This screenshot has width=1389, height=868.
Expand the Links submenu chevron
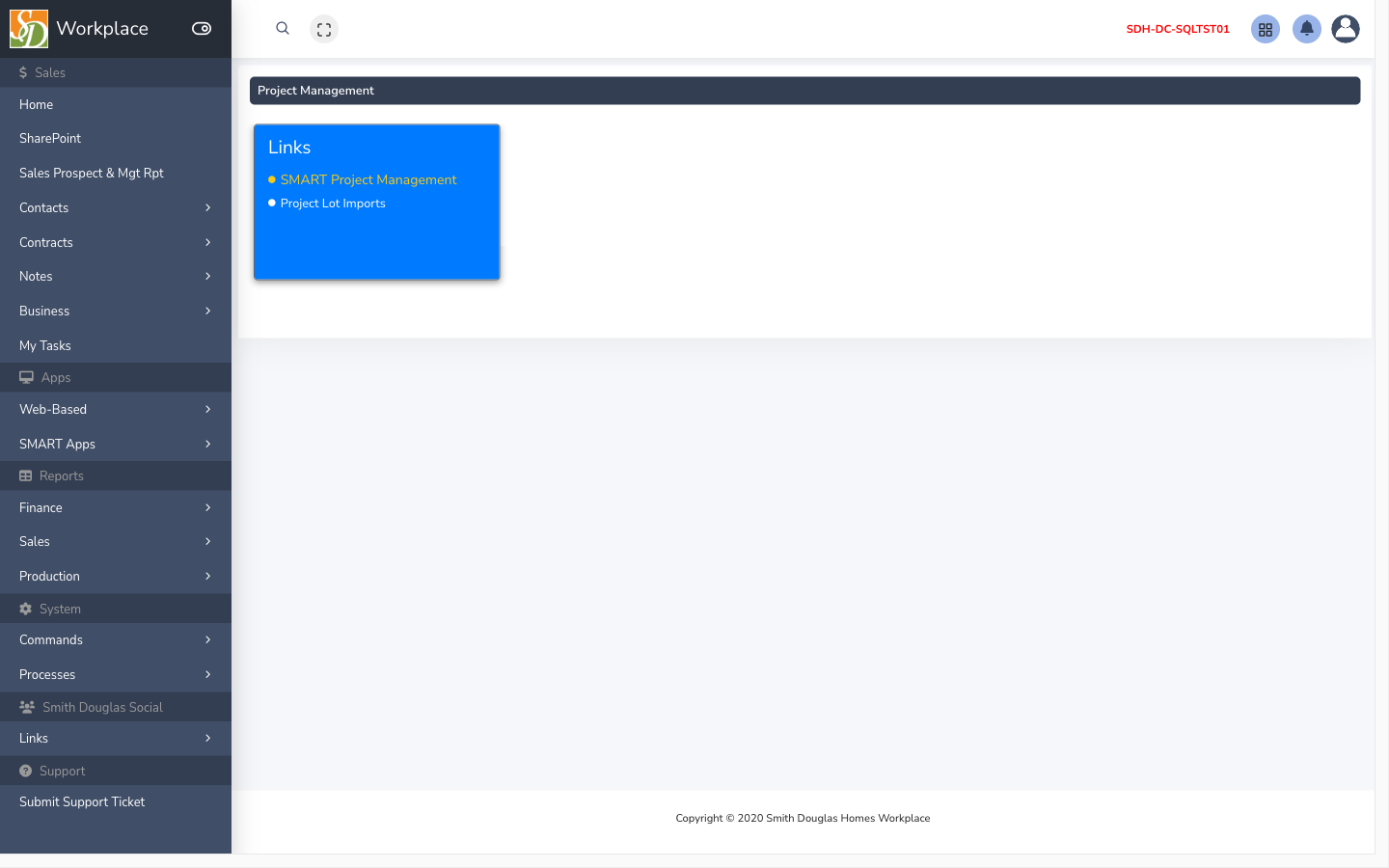tap(207, 738)
